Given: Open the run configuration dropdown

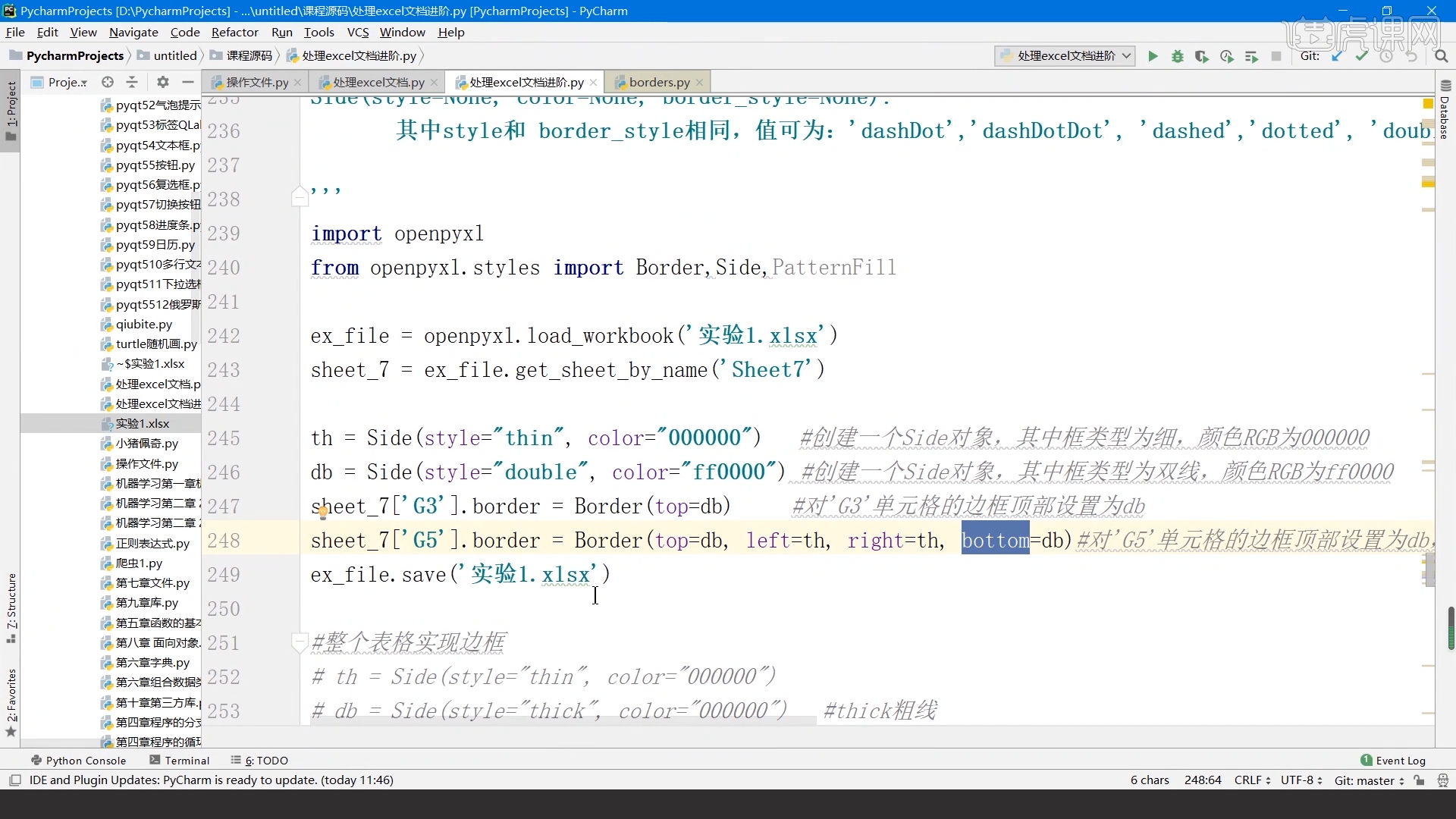Looking at the screenshot, I should 1127,56.
